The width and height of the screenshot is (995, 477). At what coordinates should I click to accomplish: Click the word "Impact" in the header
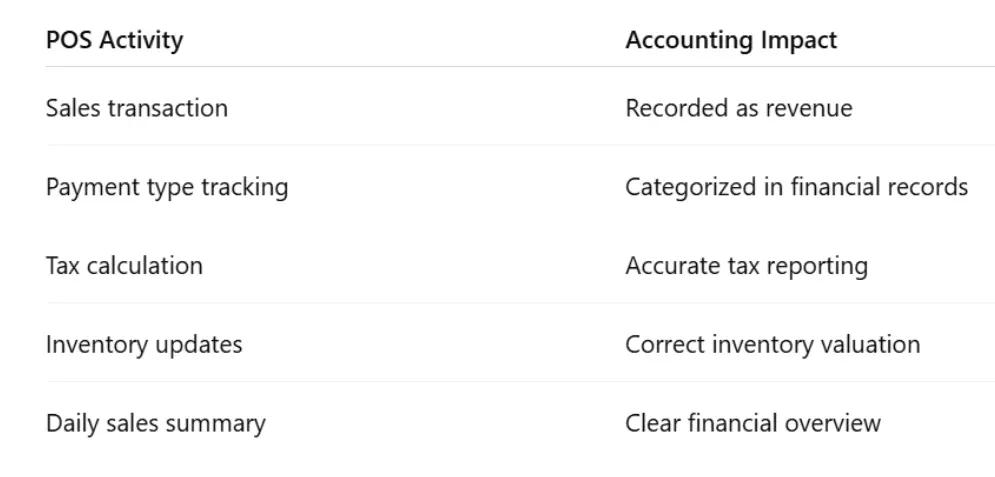pos(802,42)
